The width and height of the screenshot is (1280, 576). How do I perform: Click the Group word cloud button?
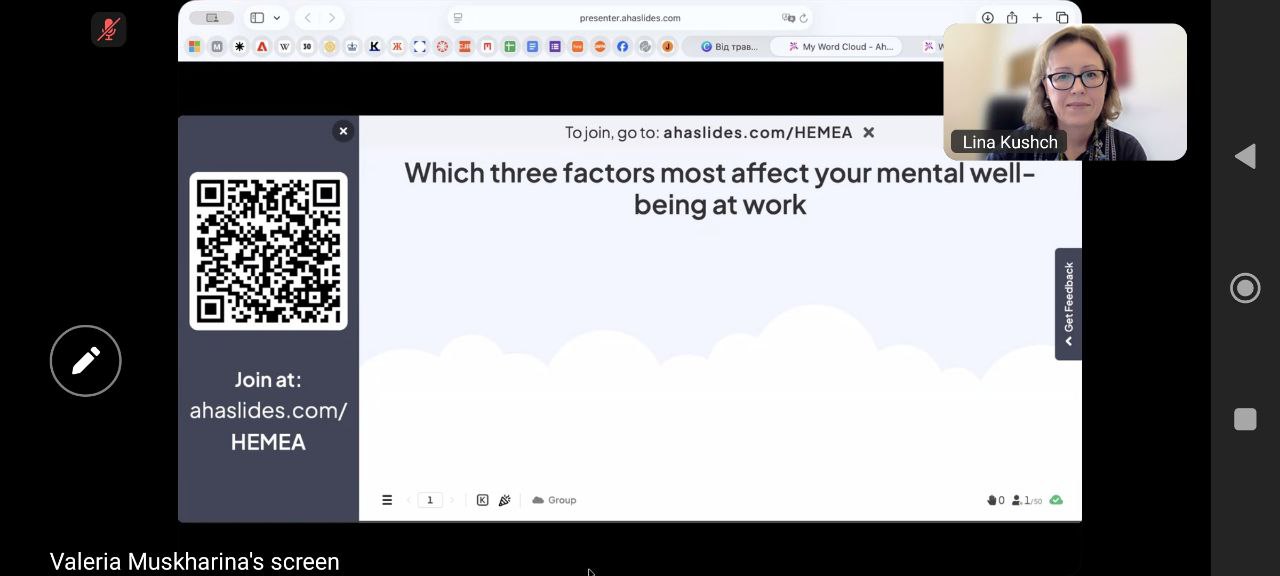coord(554,500)
